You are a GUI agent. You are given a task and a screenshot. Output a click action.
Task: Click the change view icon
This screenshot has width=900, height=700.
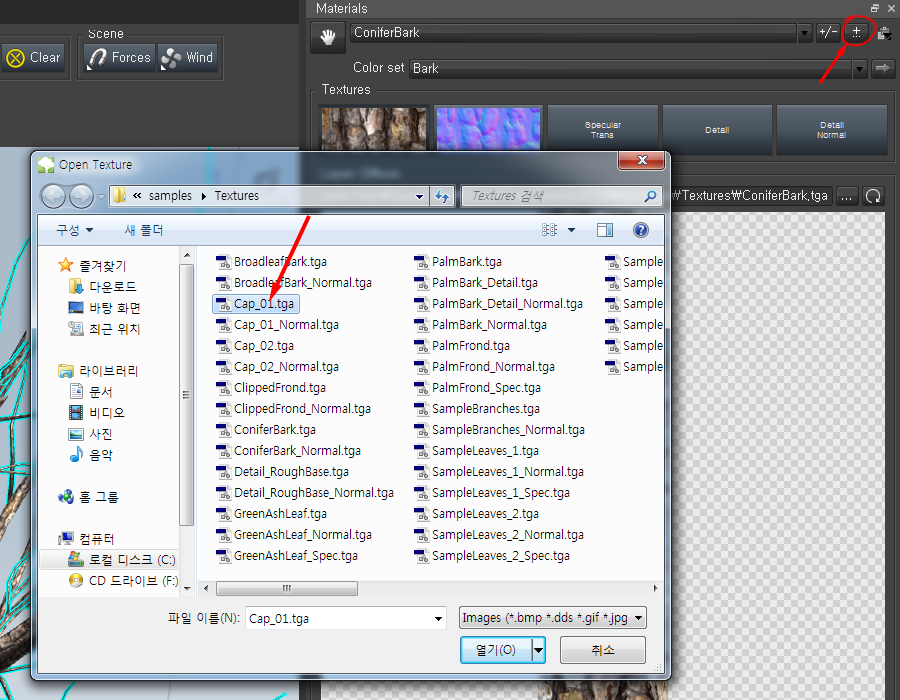click(549, 230)
